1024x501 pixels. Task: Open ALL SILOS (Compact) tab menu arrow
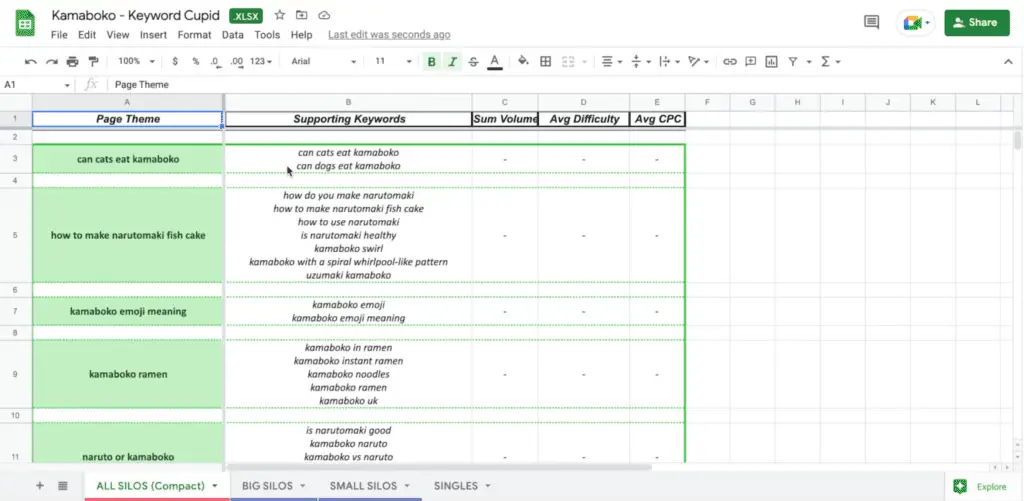tap(214, 486)
